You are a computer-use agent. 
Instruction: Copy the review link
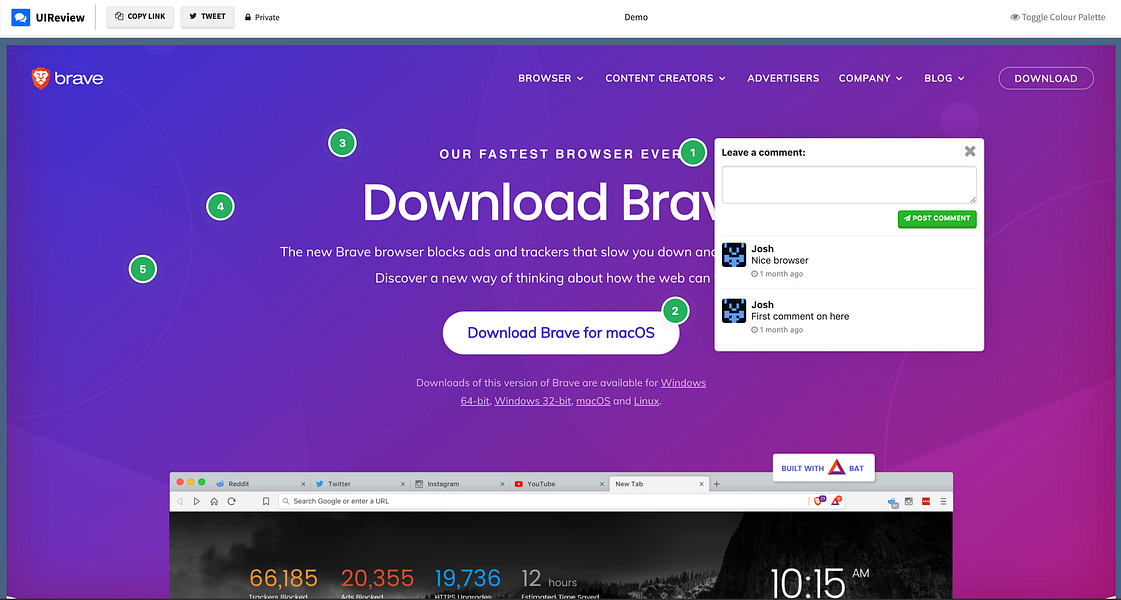pyautogui.click(x=140, y=17)
